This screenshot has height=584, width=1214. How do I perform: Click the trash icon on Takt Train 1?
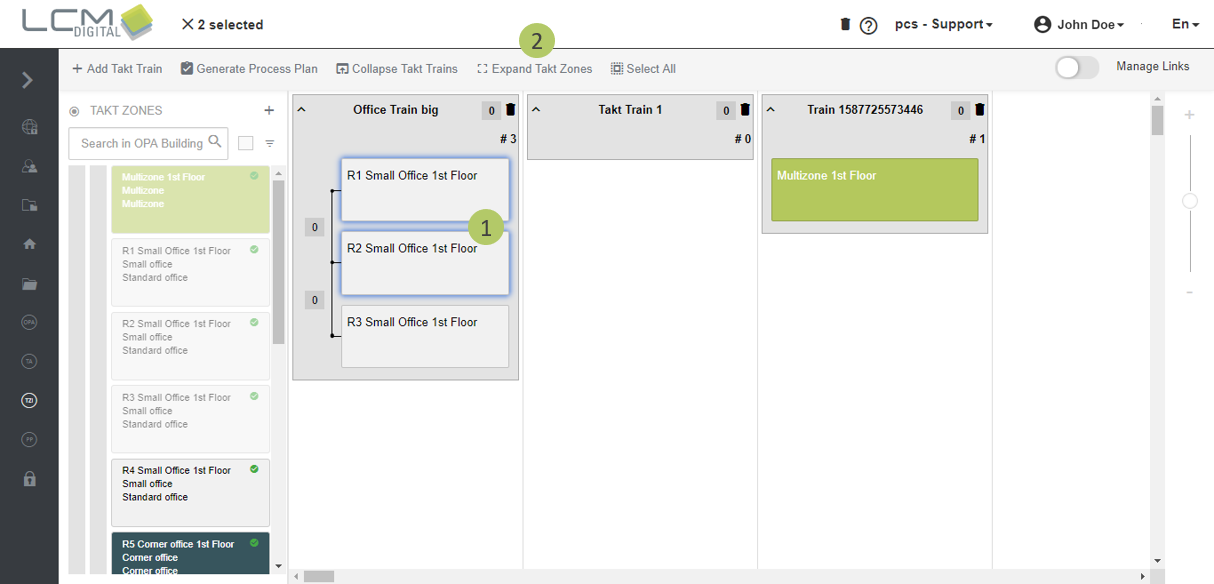[x=745, y=110]
